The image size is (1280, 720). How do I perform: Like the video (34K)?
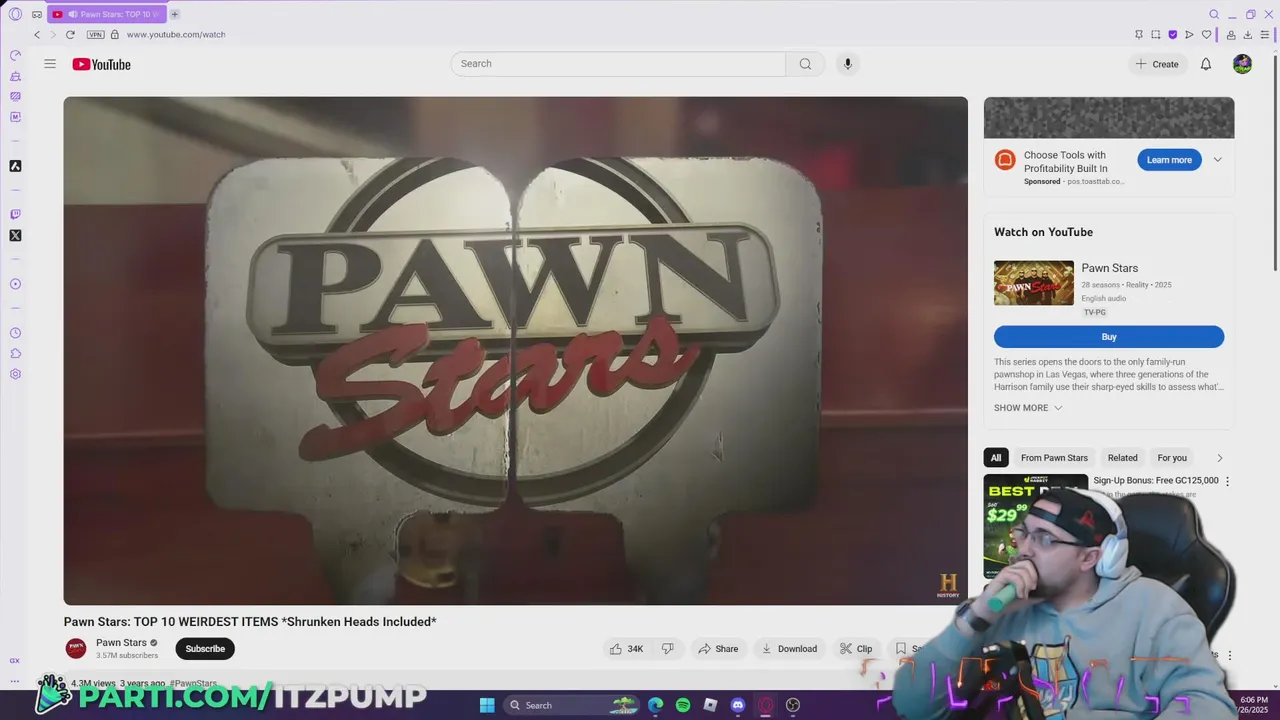pos(627,649)
